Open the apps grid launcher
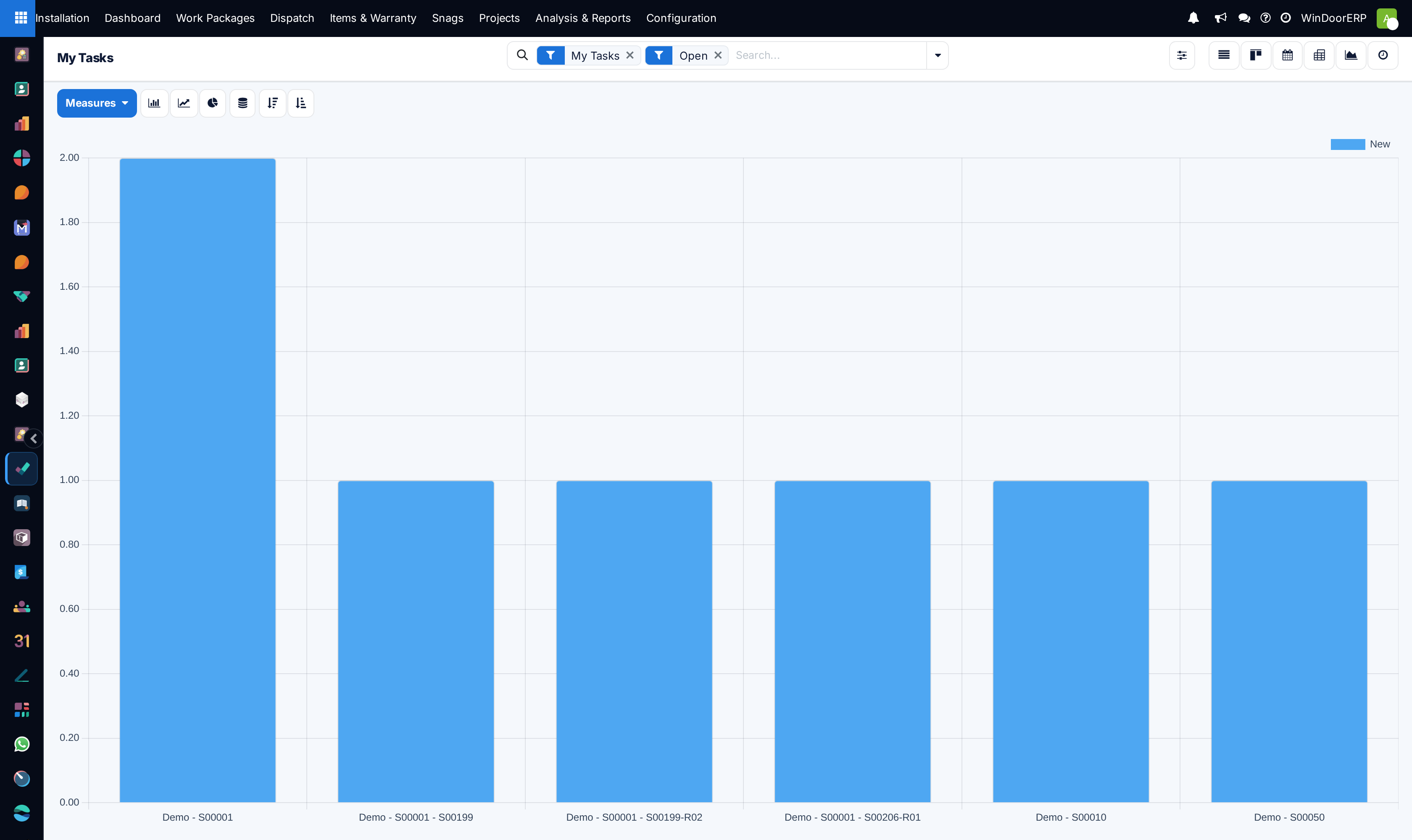The width and height of the screenshot is (1412, 840). pos(21,18)
